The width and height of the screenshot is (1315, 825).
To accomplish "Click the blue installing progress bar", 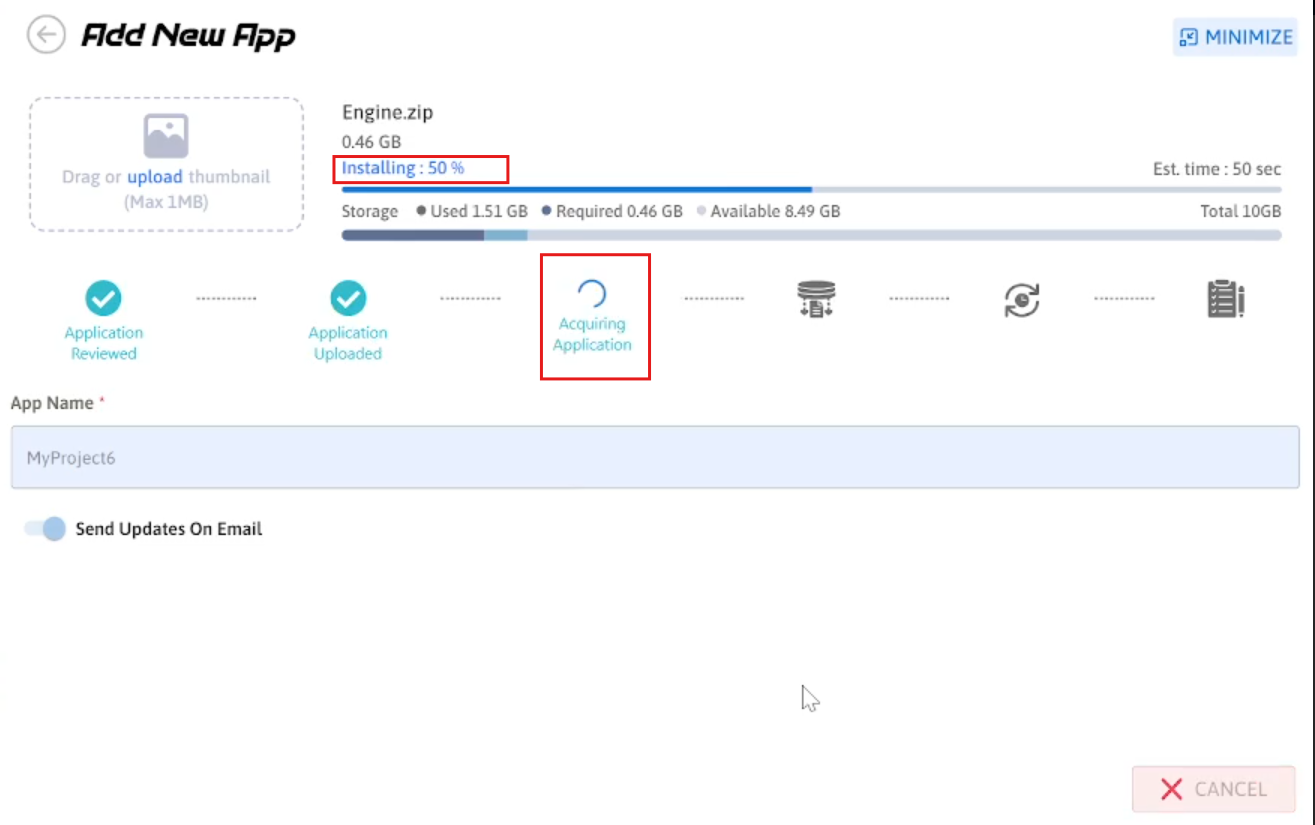I will click(576, 189).
